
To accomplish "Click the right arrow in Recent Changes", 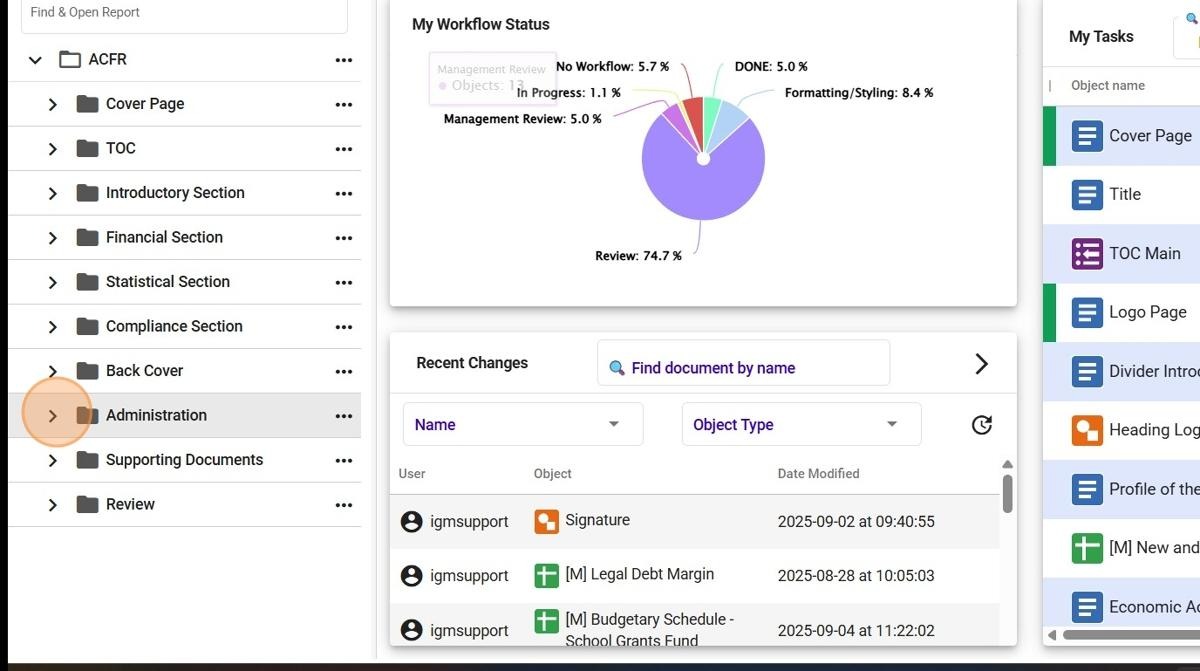I will [x=981, y=364].
